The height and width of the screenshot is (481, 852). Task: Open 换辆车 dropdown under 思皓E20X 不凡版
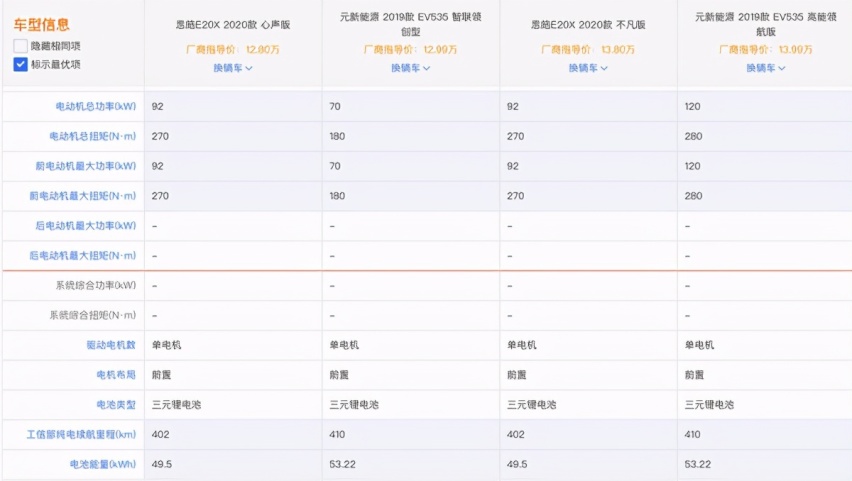click(588, 68)
